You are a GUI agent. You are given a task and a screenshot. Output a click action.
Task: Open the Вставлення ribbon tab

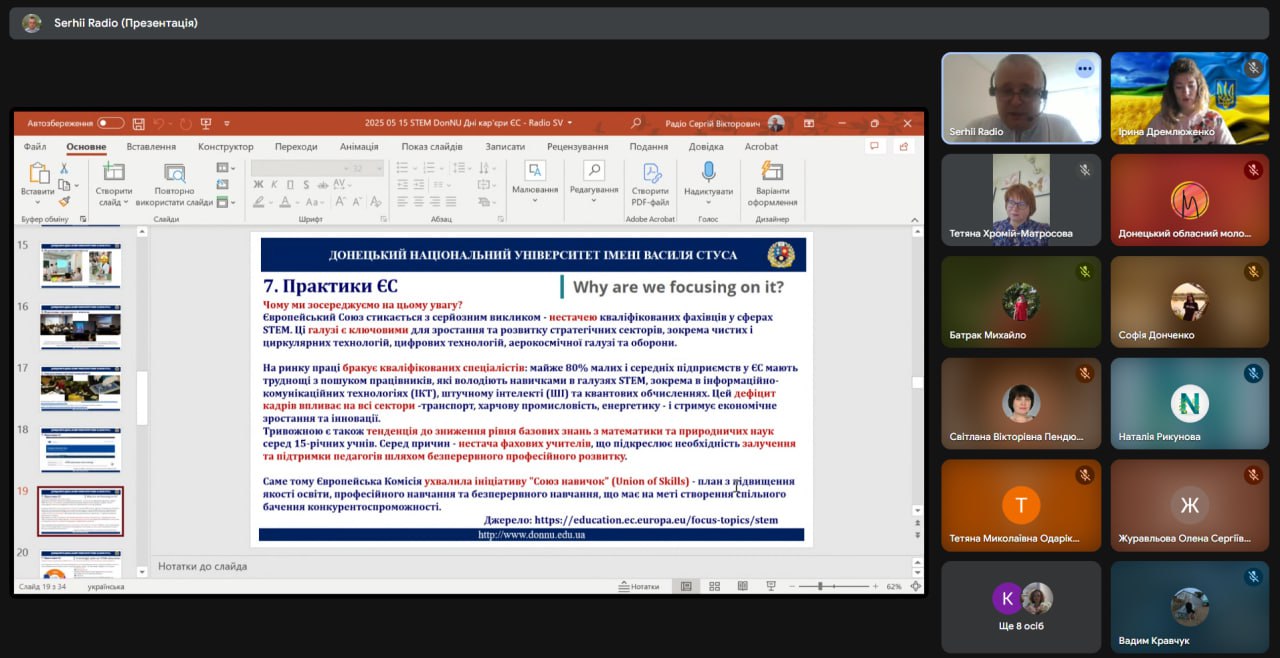[x=151, y=147]
